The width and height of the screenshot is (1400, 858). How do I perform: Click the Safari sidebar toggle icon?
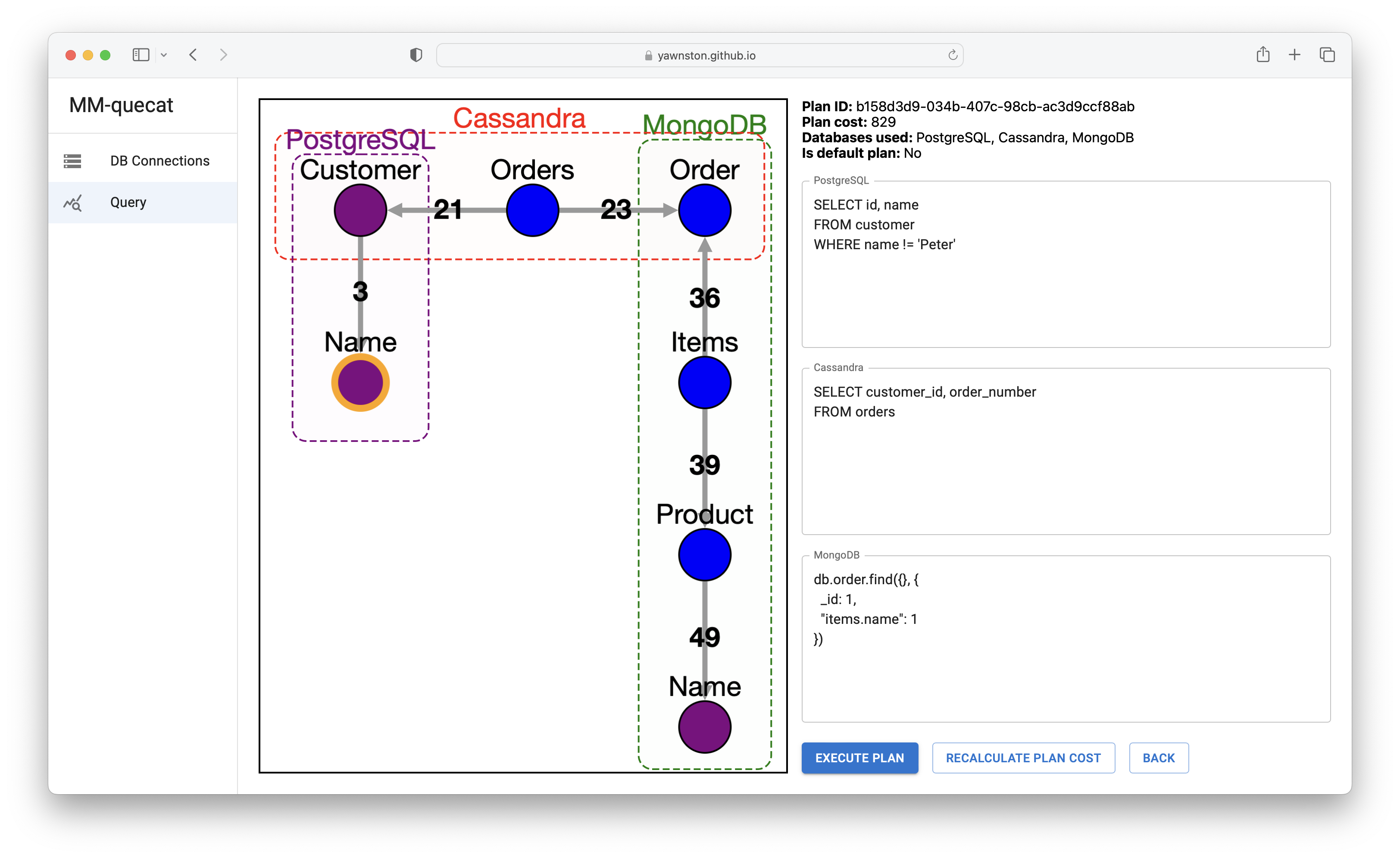click(x=141, y=55)
